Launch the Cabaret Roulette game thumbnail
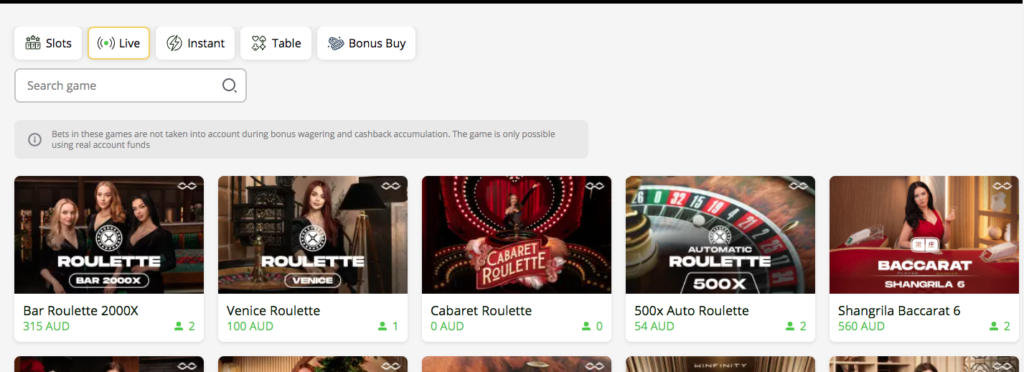Viewport: 1024px width, 372px height. coord(517,235)
